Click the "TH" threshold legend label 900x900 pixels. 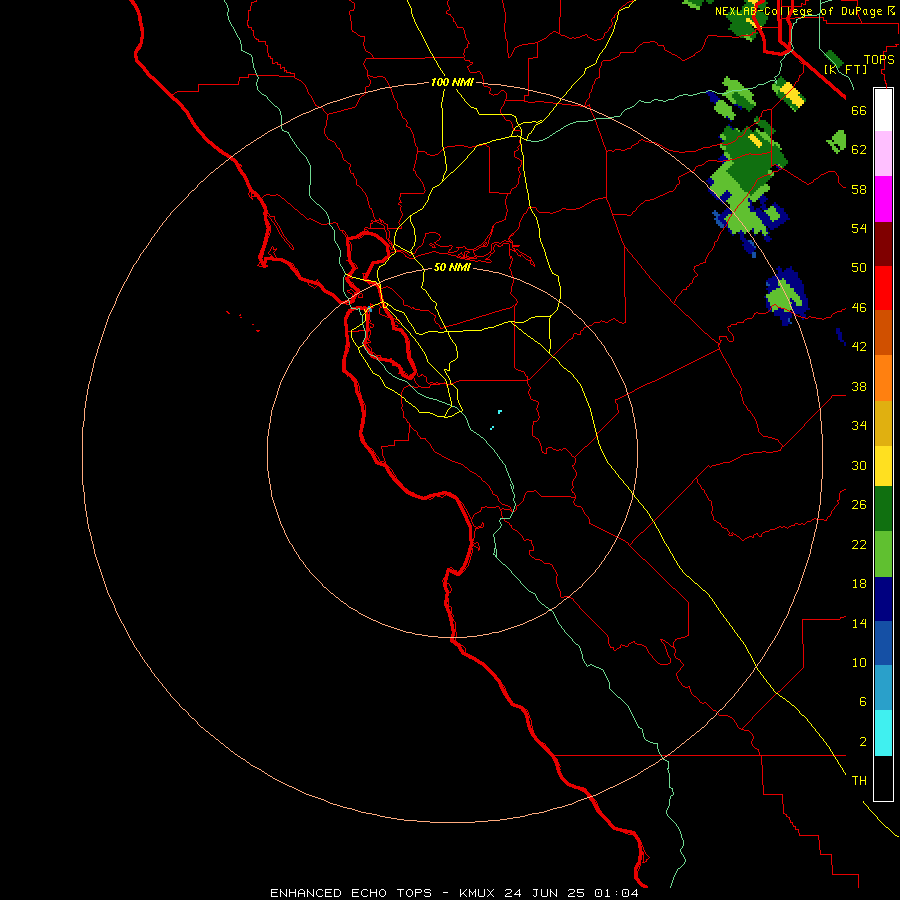tap(859, 781)
